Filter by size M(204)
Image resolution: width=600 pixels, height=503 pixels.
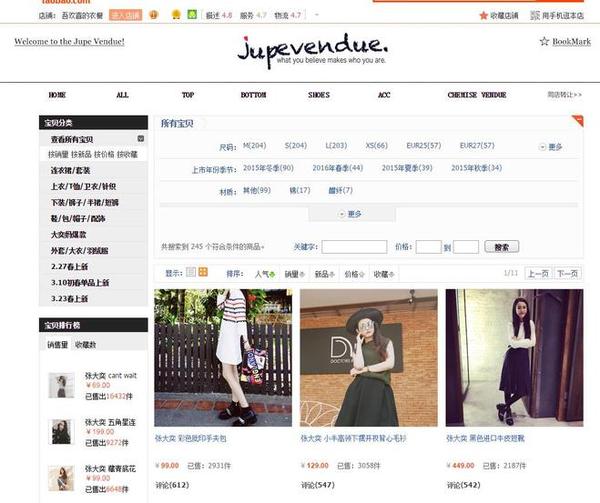click(x=254, y=145)
